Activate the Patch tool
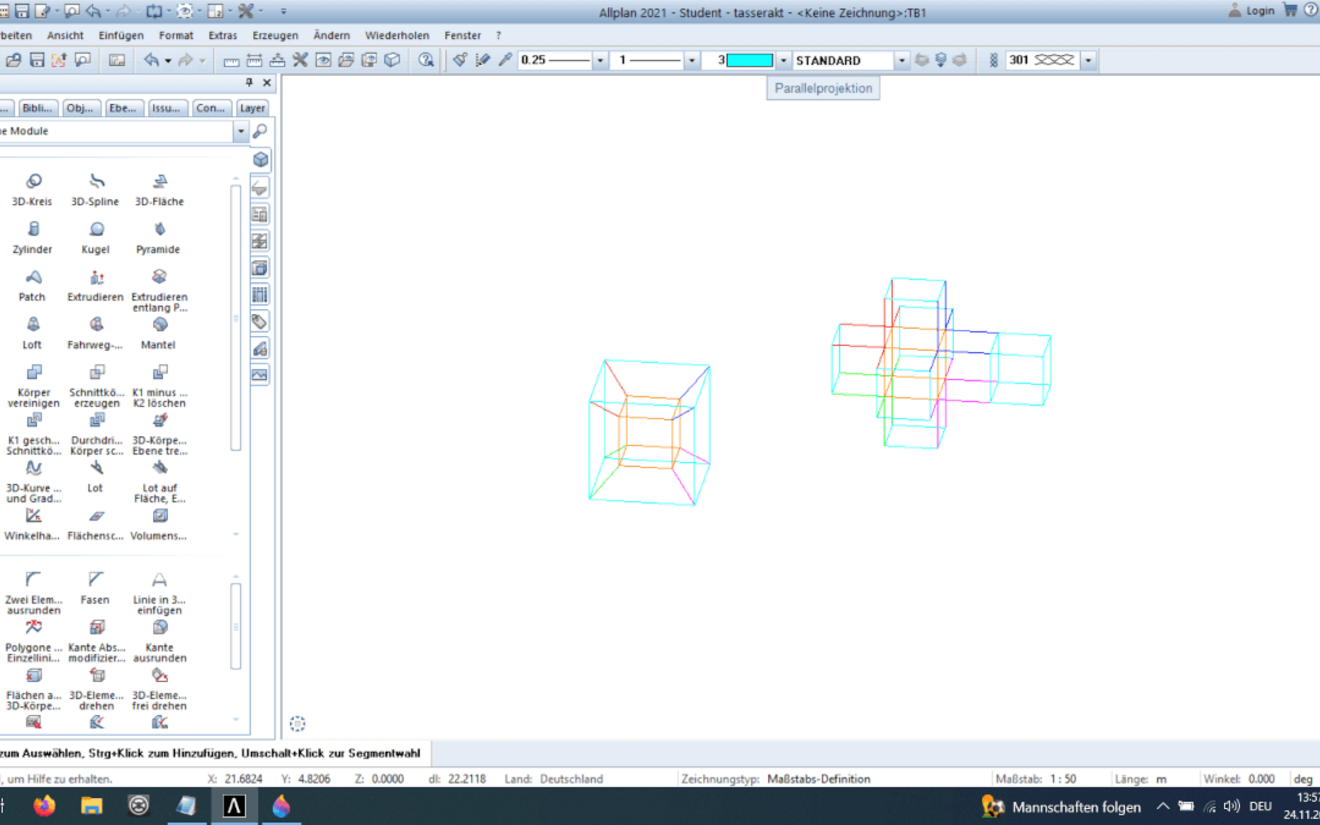 pos(33,284)
